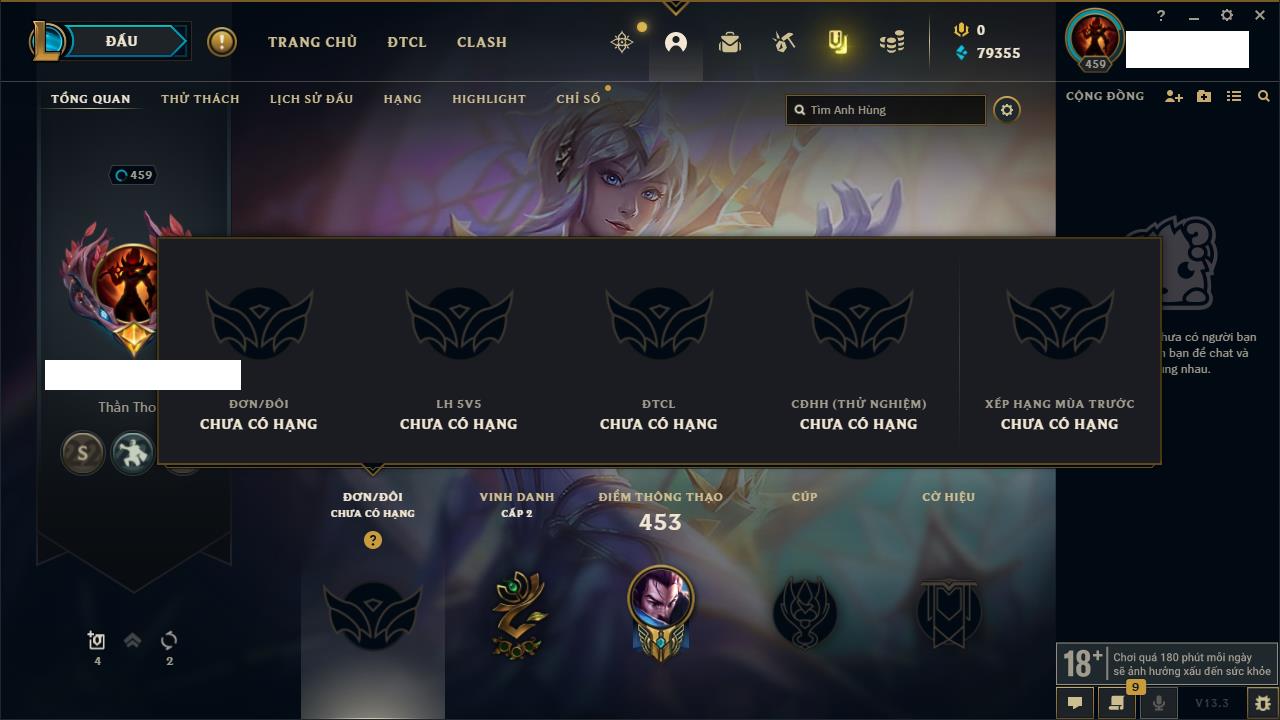The image size is (1280, 720).
Task: Open the chat bubble panel
Action: pos(1075,703)
